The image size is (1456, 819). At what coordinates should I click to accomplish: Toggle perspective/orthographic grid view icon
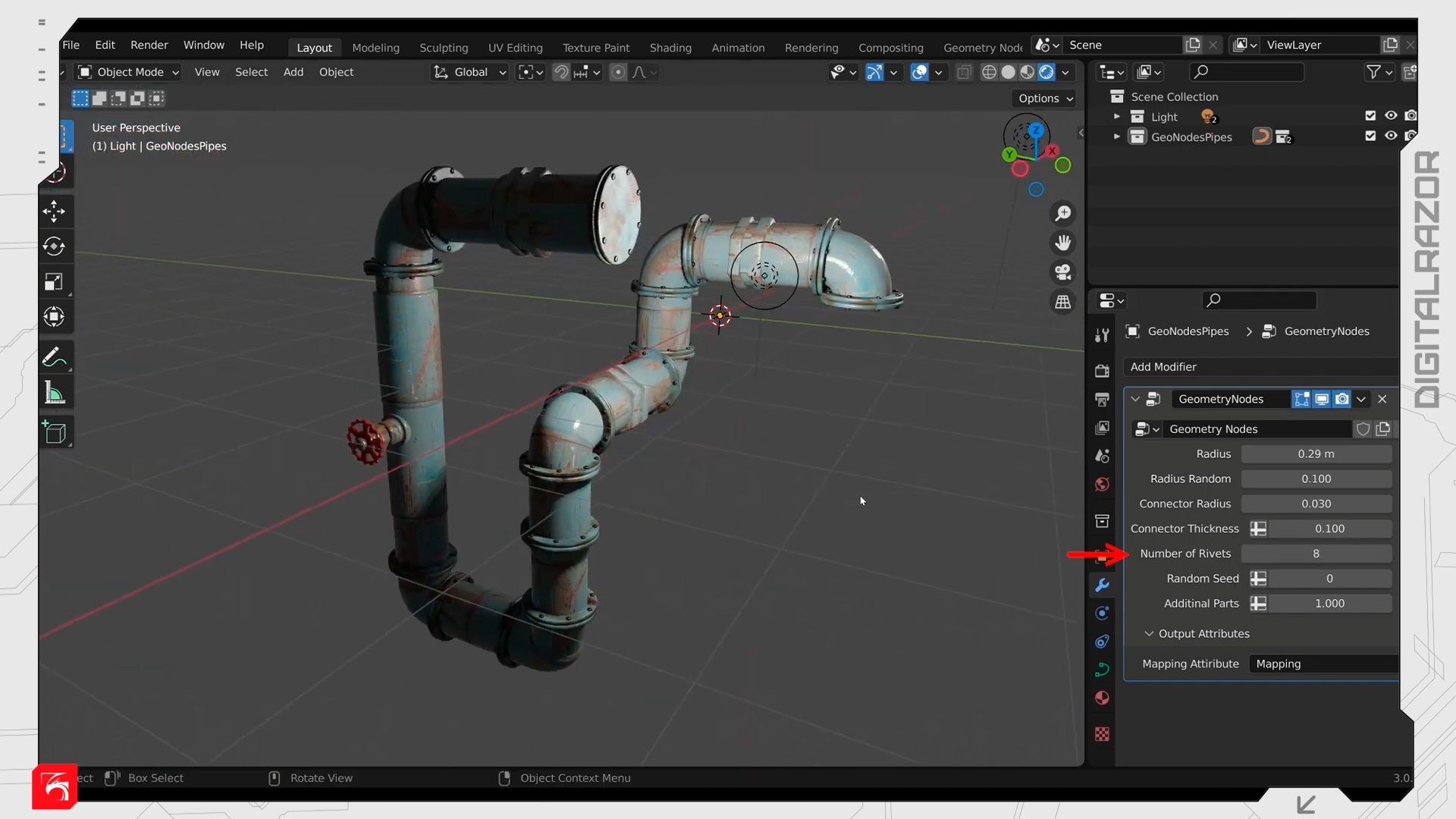coord(1063,301)
